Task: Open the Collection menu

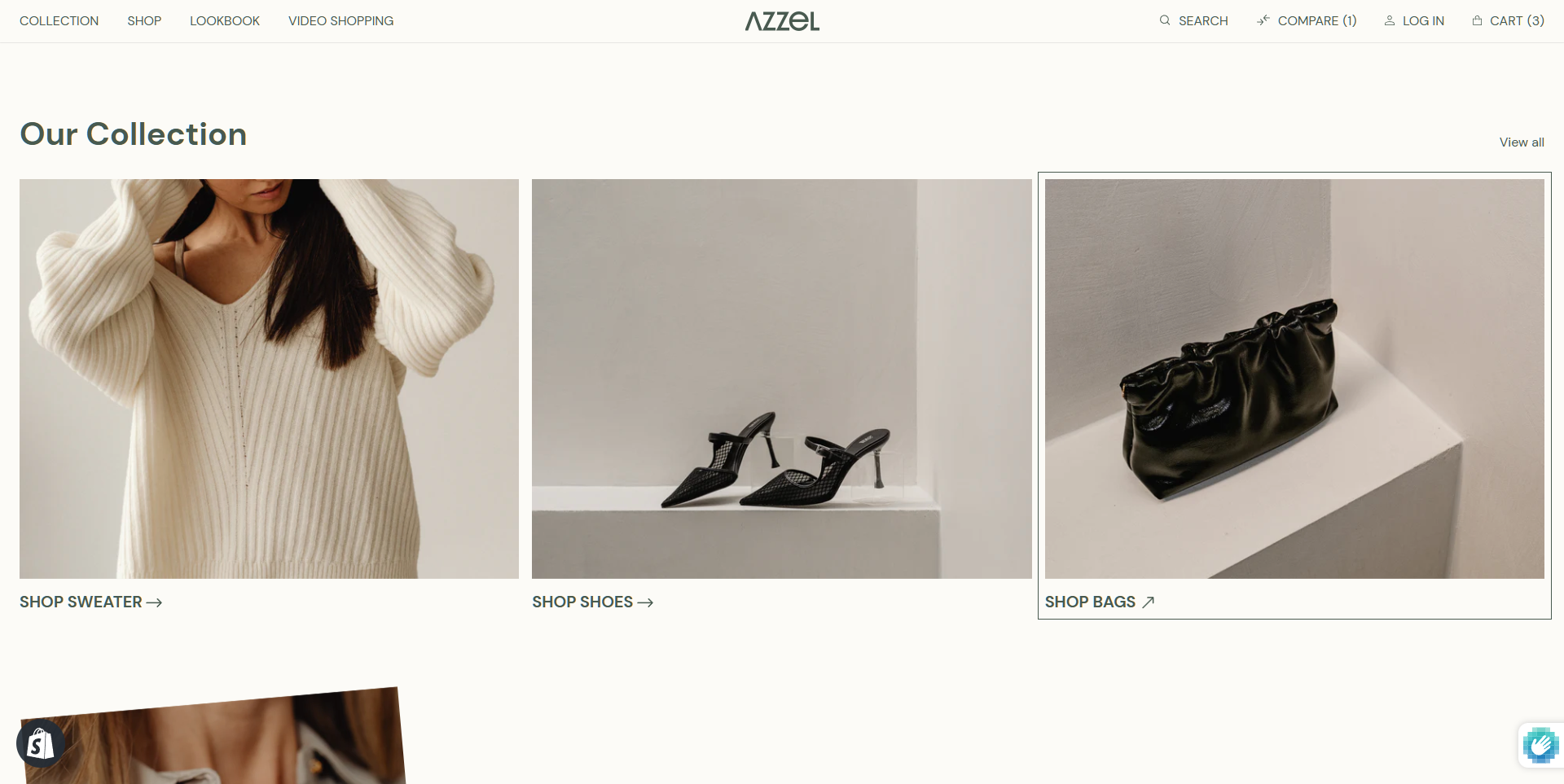Action: 59,20
